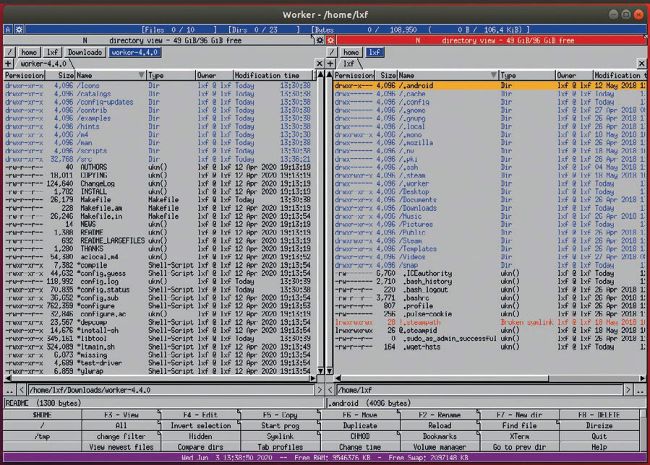This screenshot has height=465, width=650.
Task: Switch to the worker-4.4.0 tab
Action: pyautogui.click(x=44, y=64)
